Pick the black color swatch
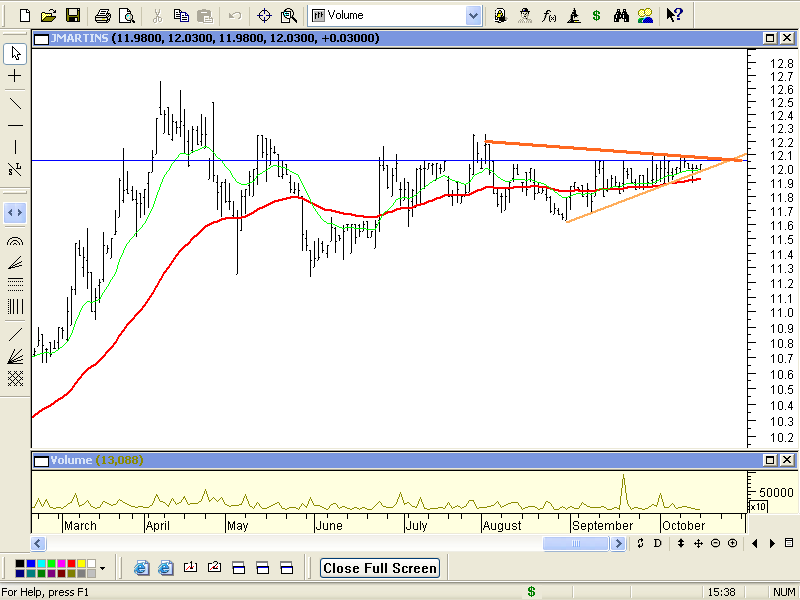The image size is (800, 600). (x=20, y=563)
